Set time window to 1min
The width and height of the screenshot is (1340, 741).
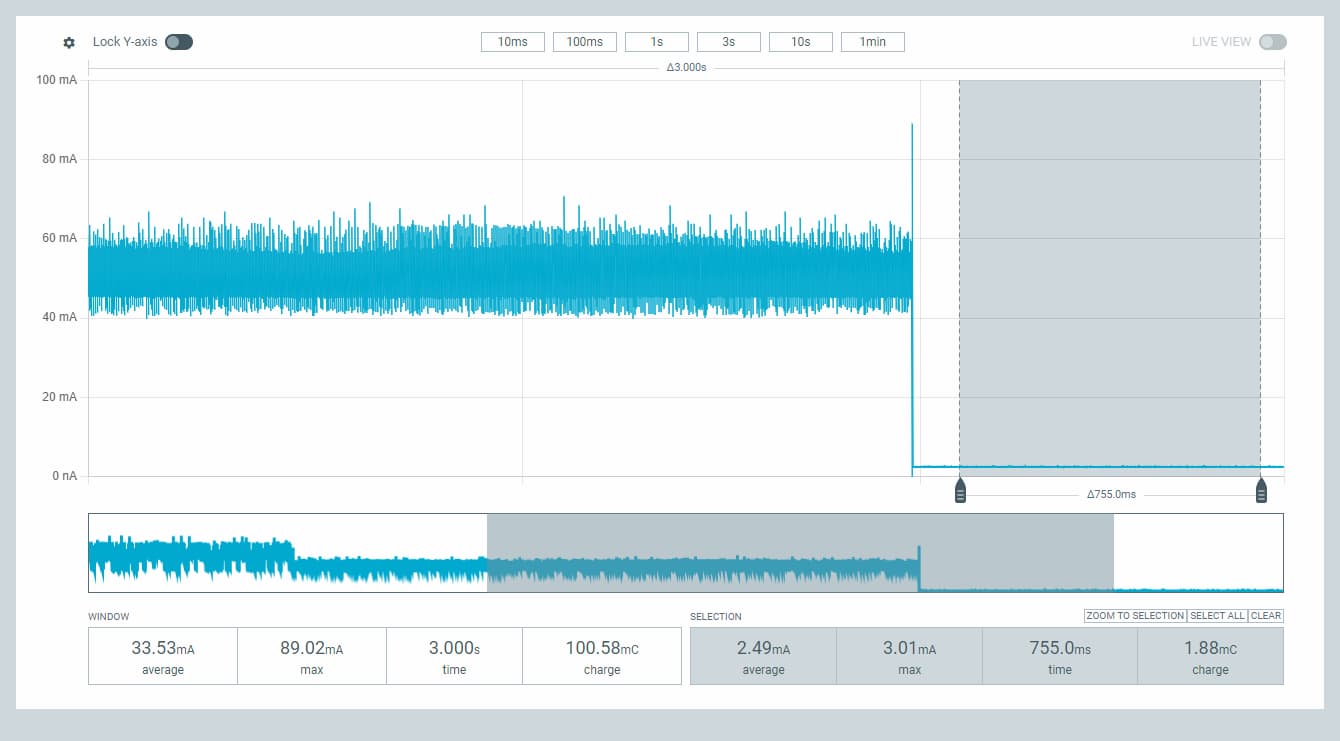(x=873, y=42)
